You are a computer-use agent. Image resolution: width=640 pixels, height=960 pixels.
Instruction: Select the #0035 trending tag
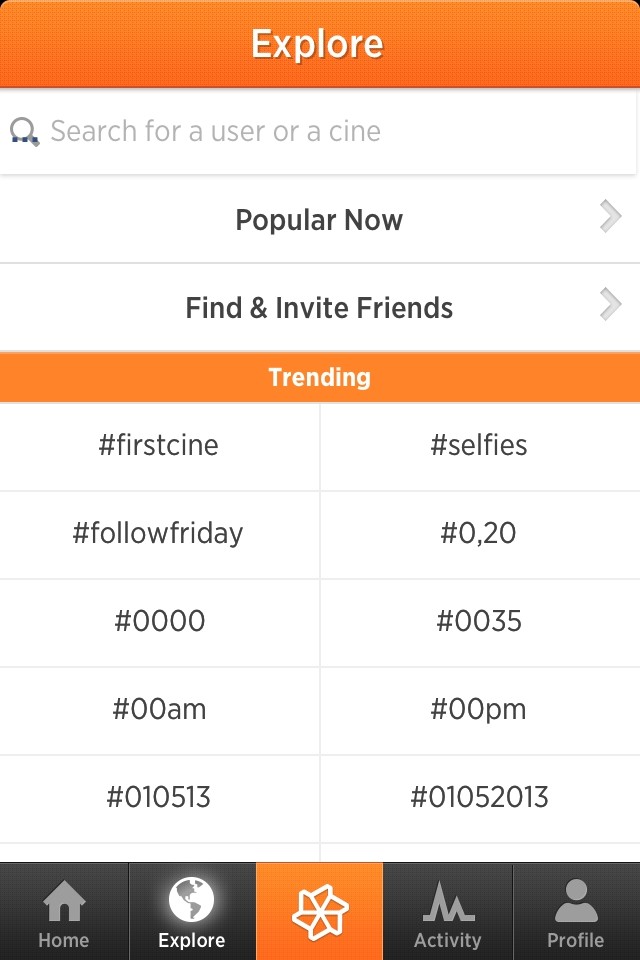pos(479,622)
